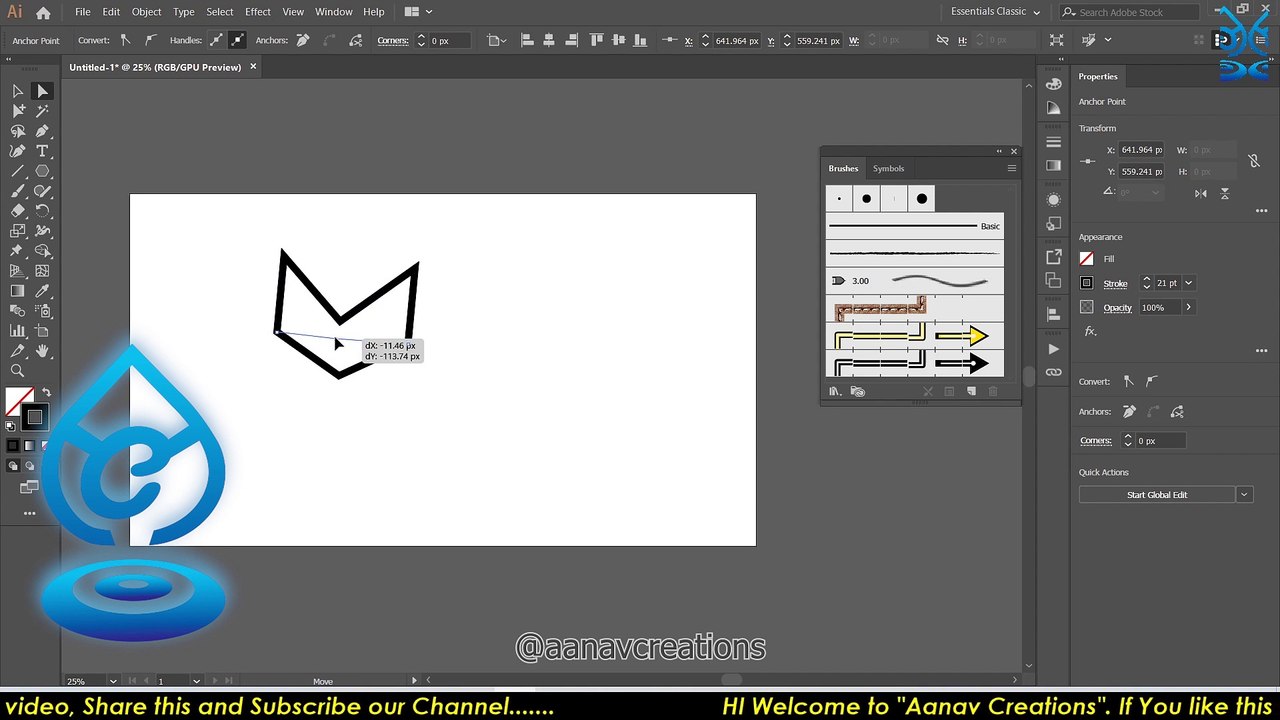Open the artboard navigation dropdown

[196, 681]
